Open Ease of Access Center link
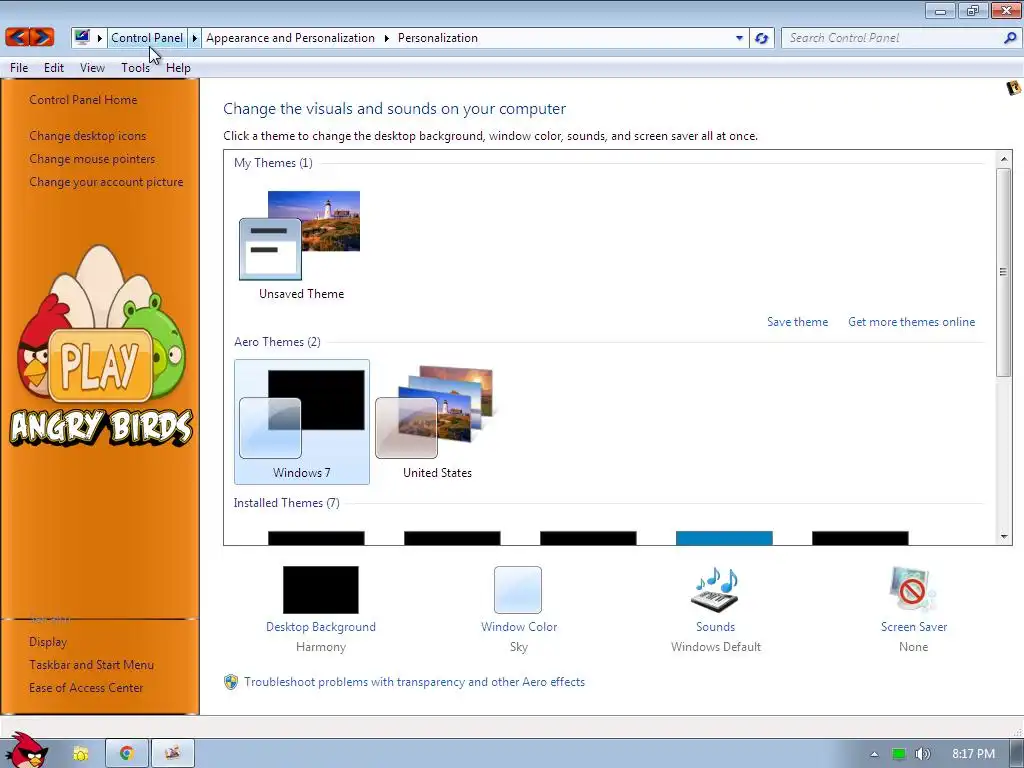1024x768 pixels. (86, 688)
